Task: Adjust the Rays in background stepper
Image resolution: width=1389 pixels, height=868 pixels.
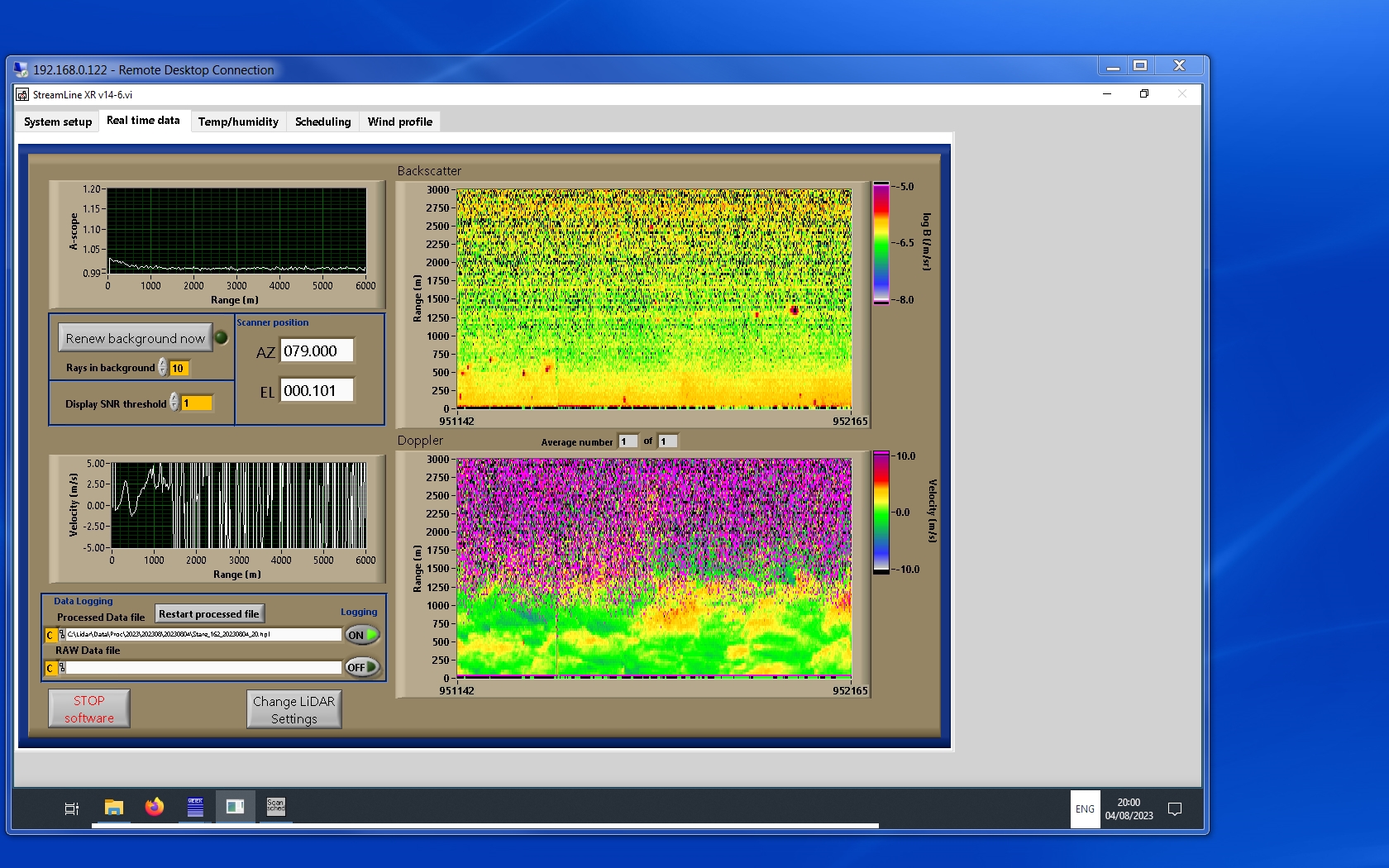Action: click(163, 367)
